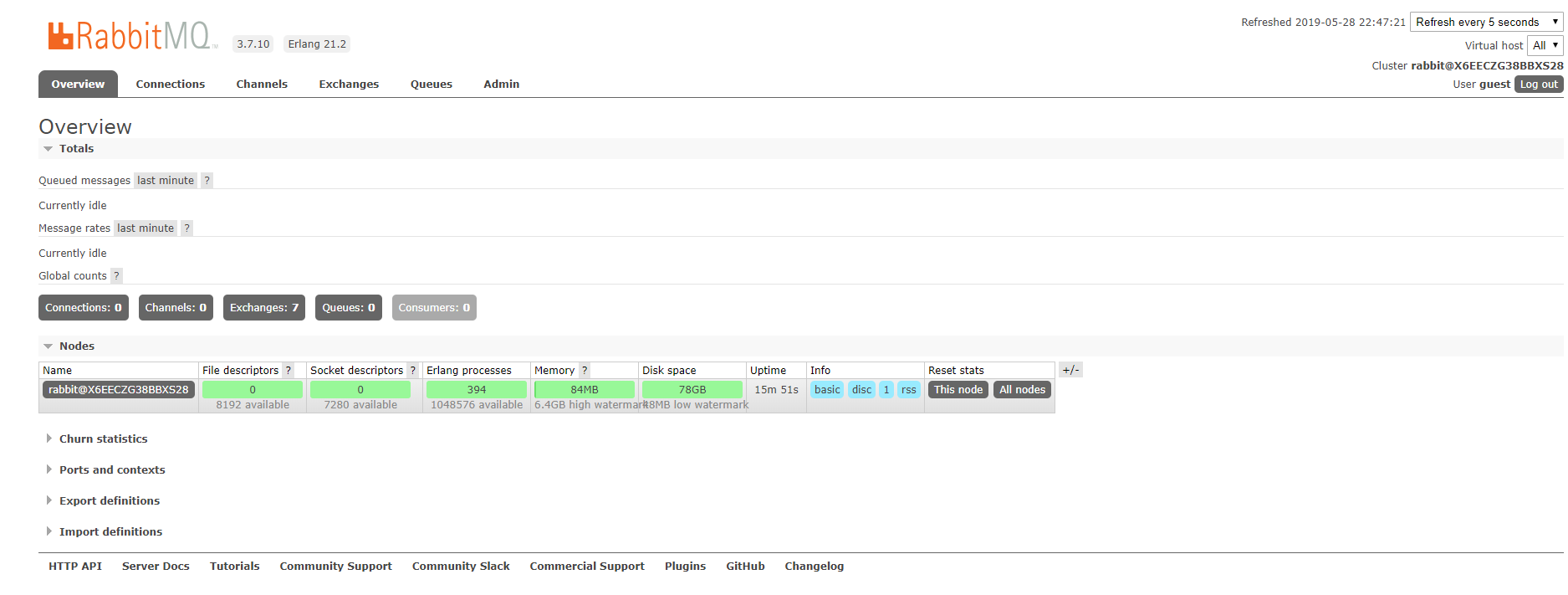This screenshot has height=595, width=1568.
Task: Click the File descriptors usage bar
Action: pos(253,390)
